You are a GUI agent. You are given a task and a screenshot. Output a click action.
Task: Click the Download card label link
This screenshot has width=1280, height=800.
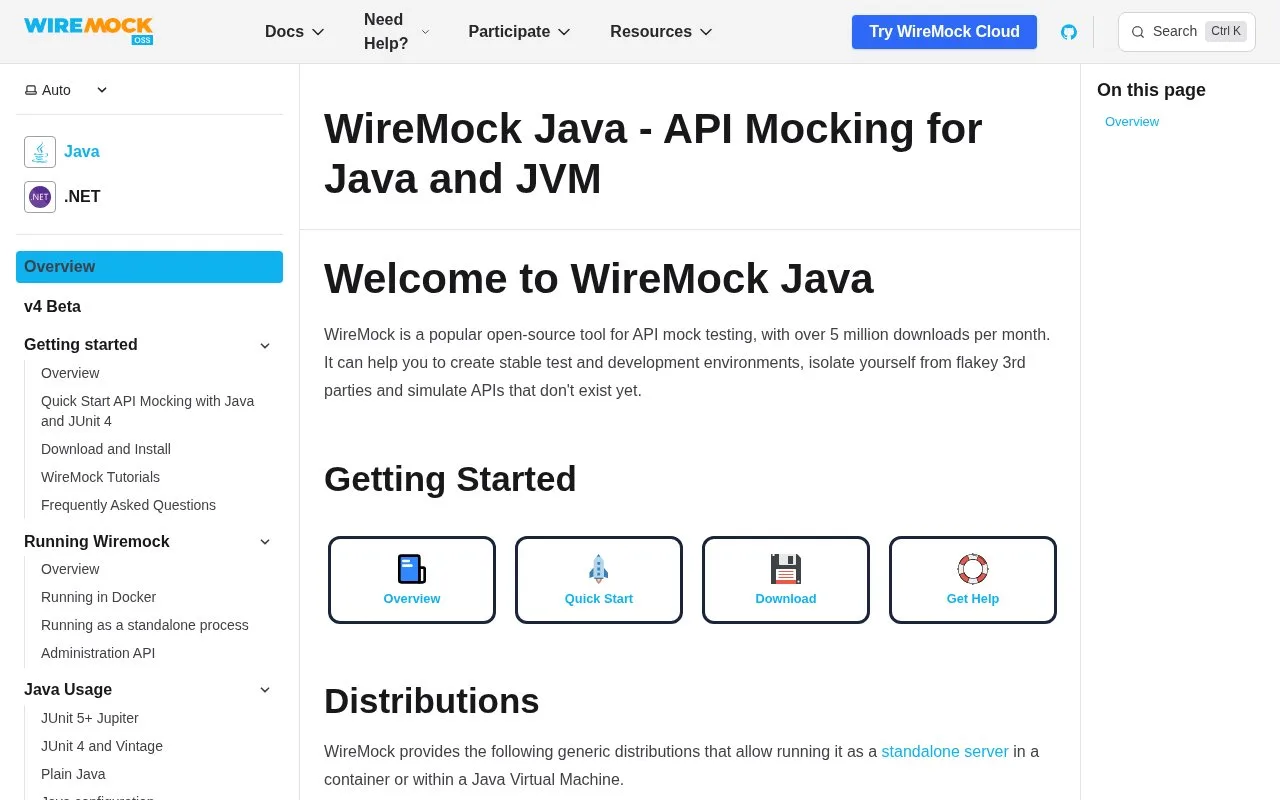pos(786,599)
